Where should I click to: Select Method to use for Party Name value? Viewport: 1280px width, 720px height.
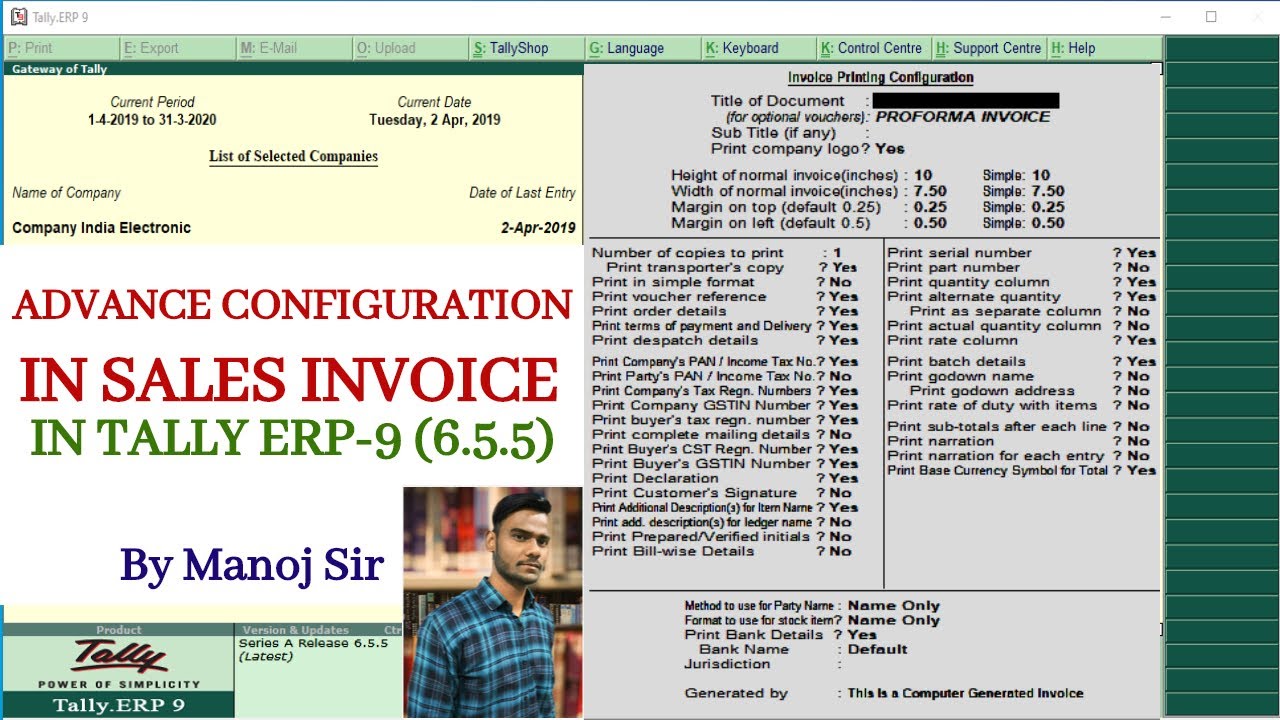point(894,606)
